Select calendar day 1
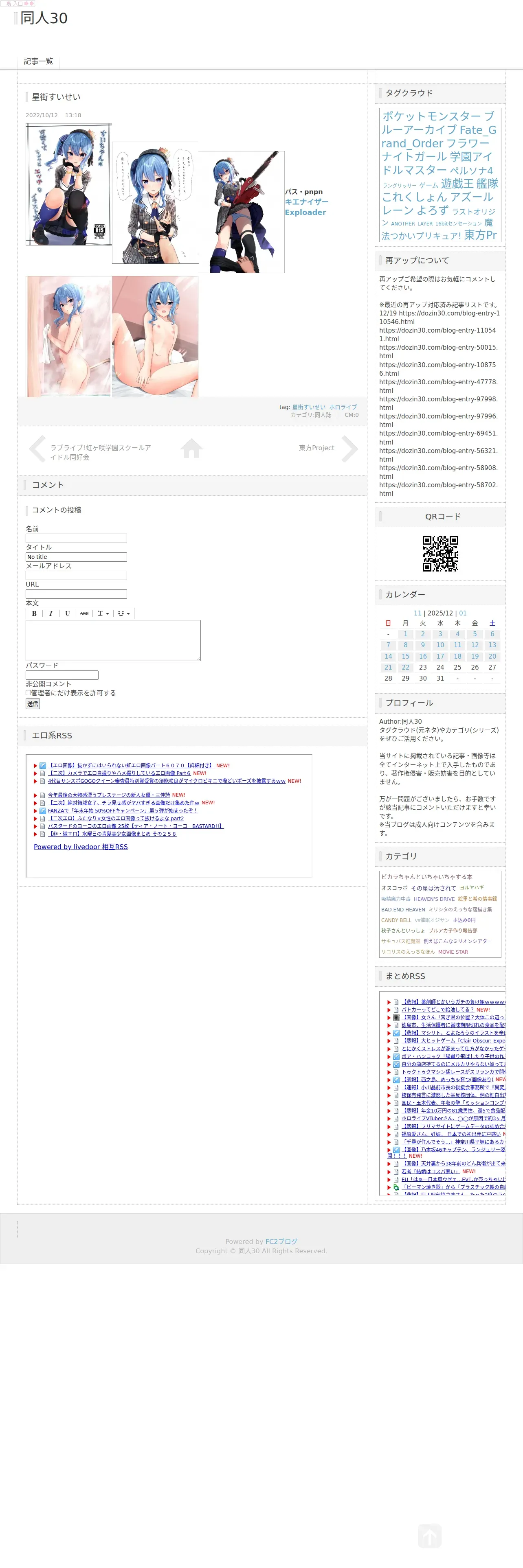 tap(406, 634)
